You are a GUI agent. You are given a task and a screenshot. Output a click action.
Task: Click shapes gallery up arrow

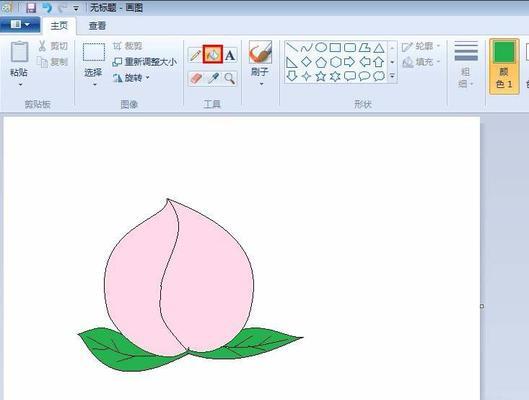392,48
